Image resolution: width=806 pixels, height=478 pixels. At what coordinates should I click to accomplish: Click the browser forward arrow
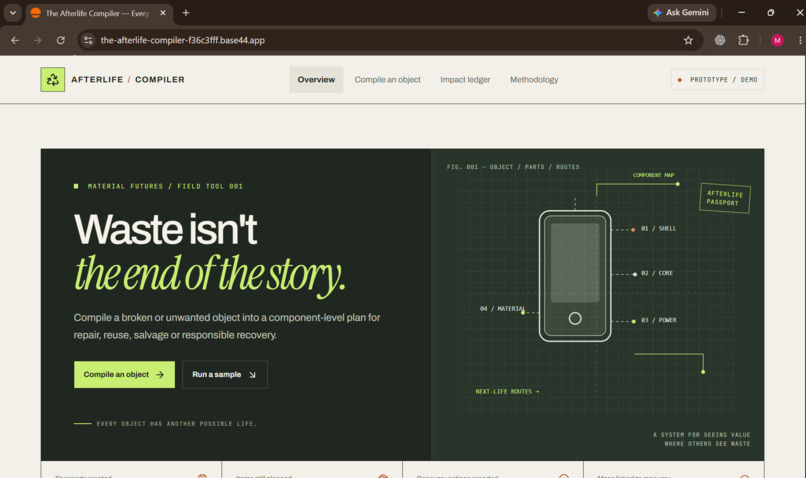point(38,40)
